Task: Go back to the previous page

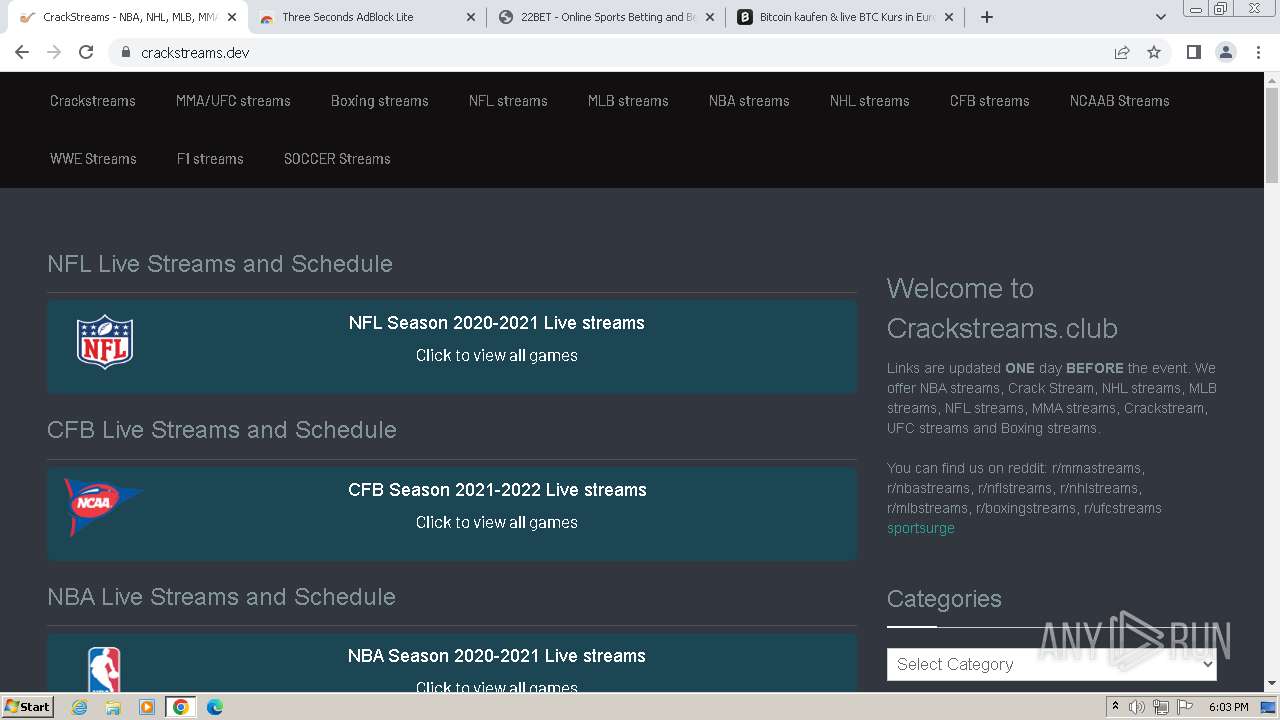Action: coord(22,53)
